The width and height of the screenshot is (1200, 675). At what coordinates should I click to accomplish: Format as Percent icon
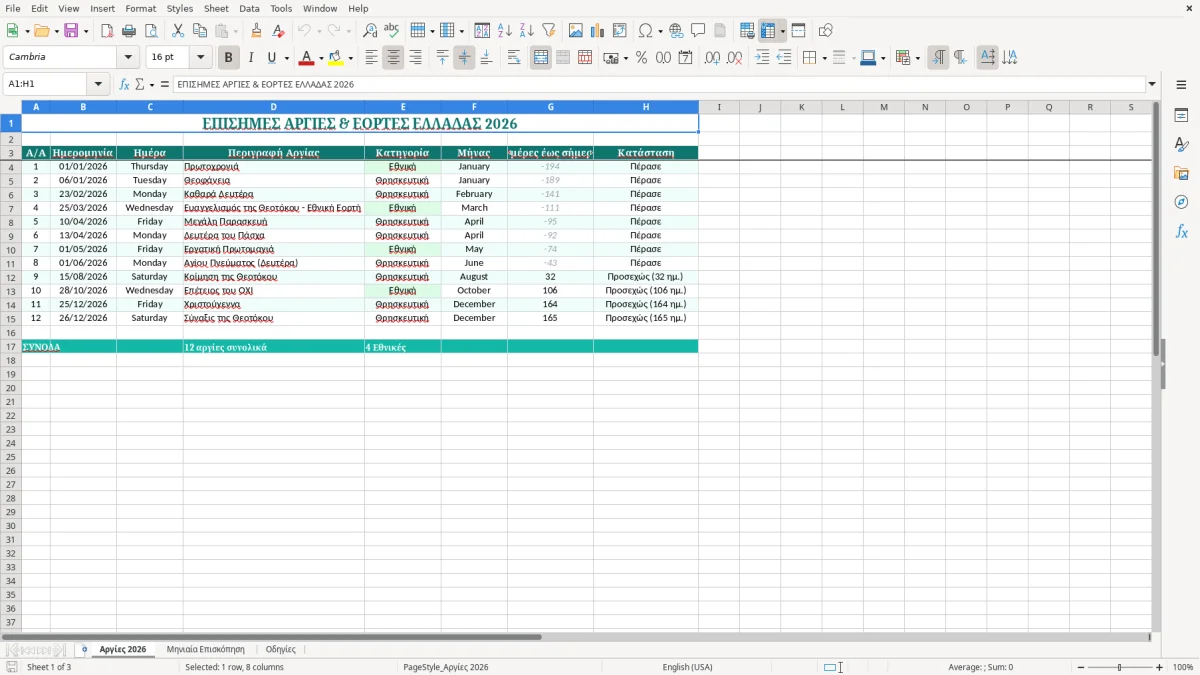(x=641, y=58)
